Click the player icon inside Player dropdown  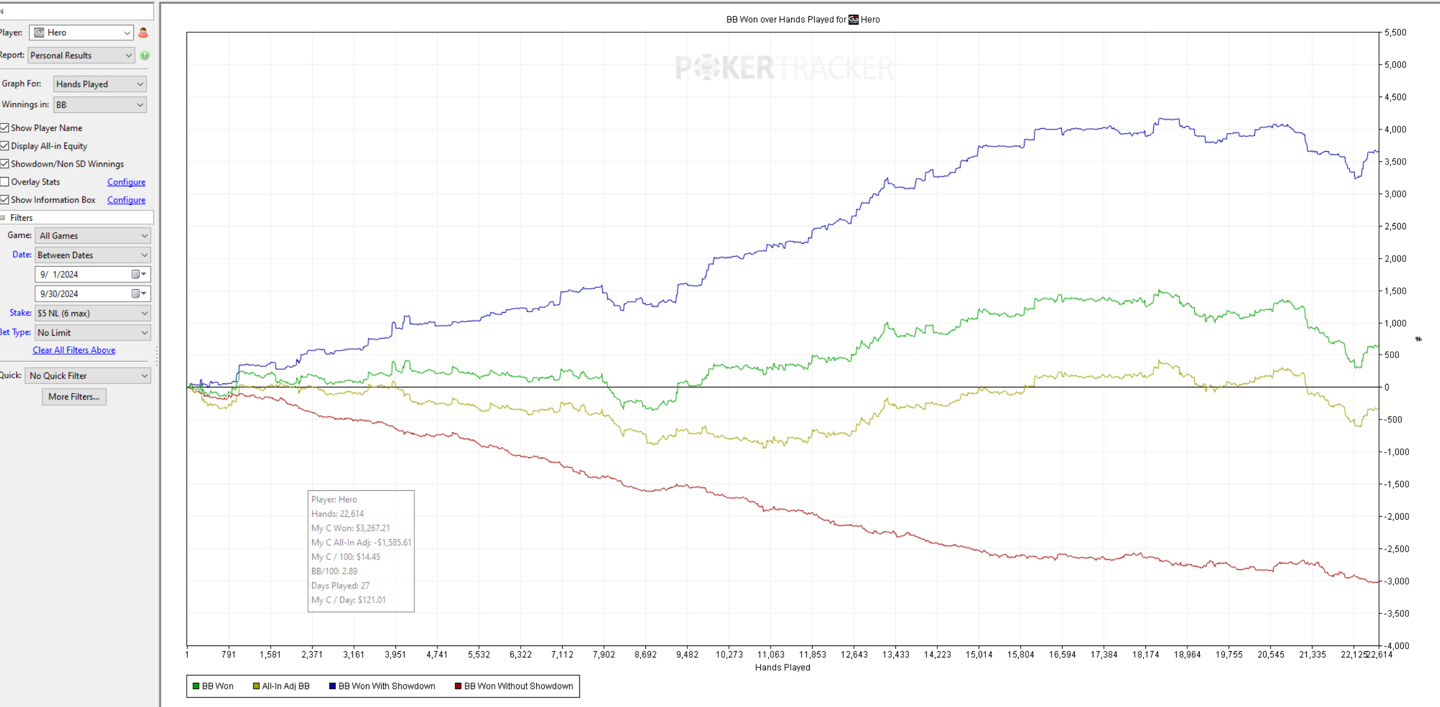[39, 33]
